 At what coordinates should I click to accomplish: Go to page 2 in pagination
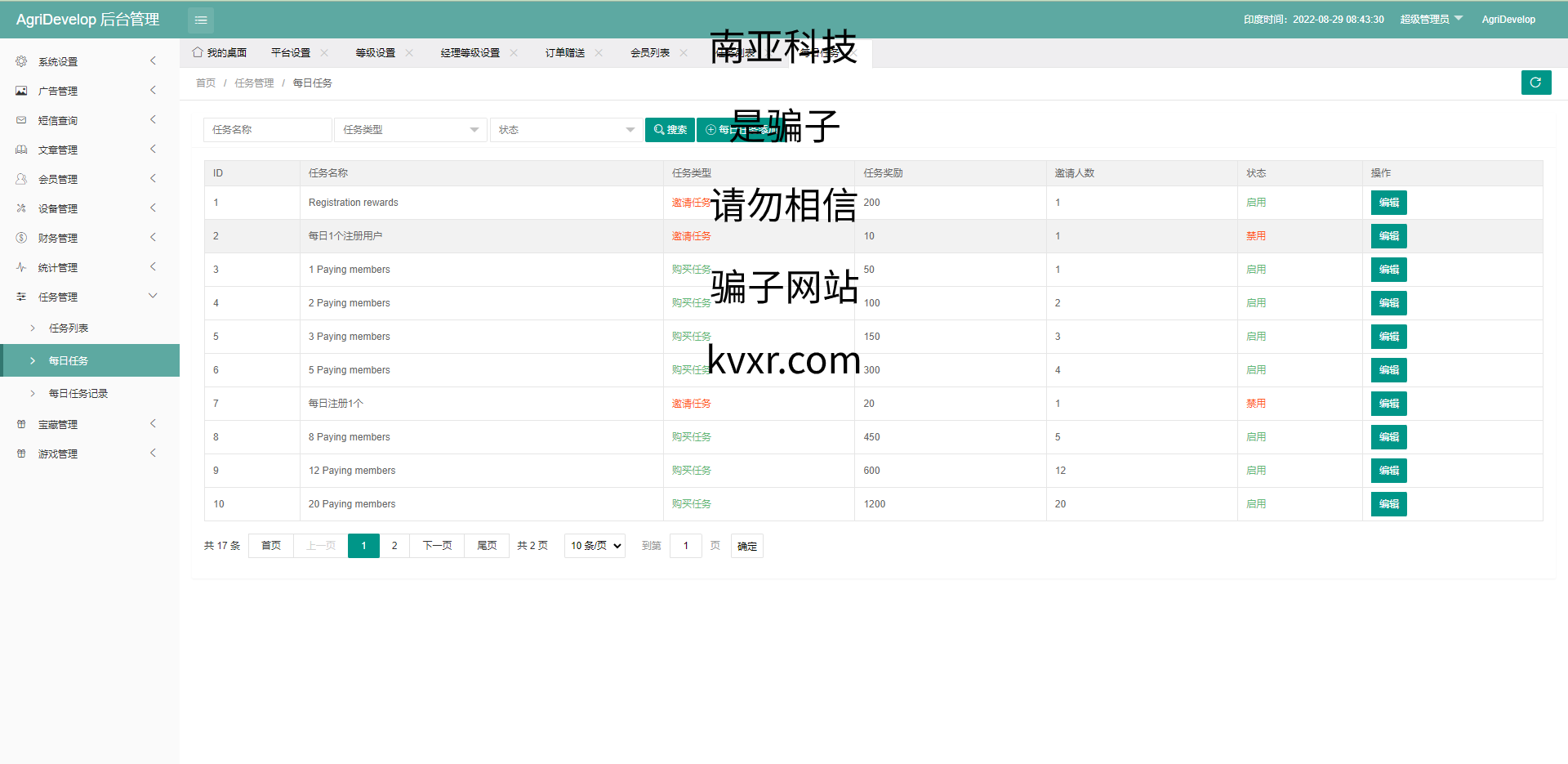click(394, 546)
